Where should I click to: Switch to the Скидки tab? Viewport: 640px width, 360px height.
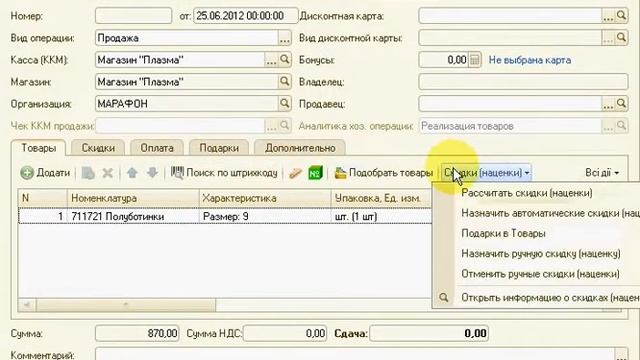(x=98, y=148)
